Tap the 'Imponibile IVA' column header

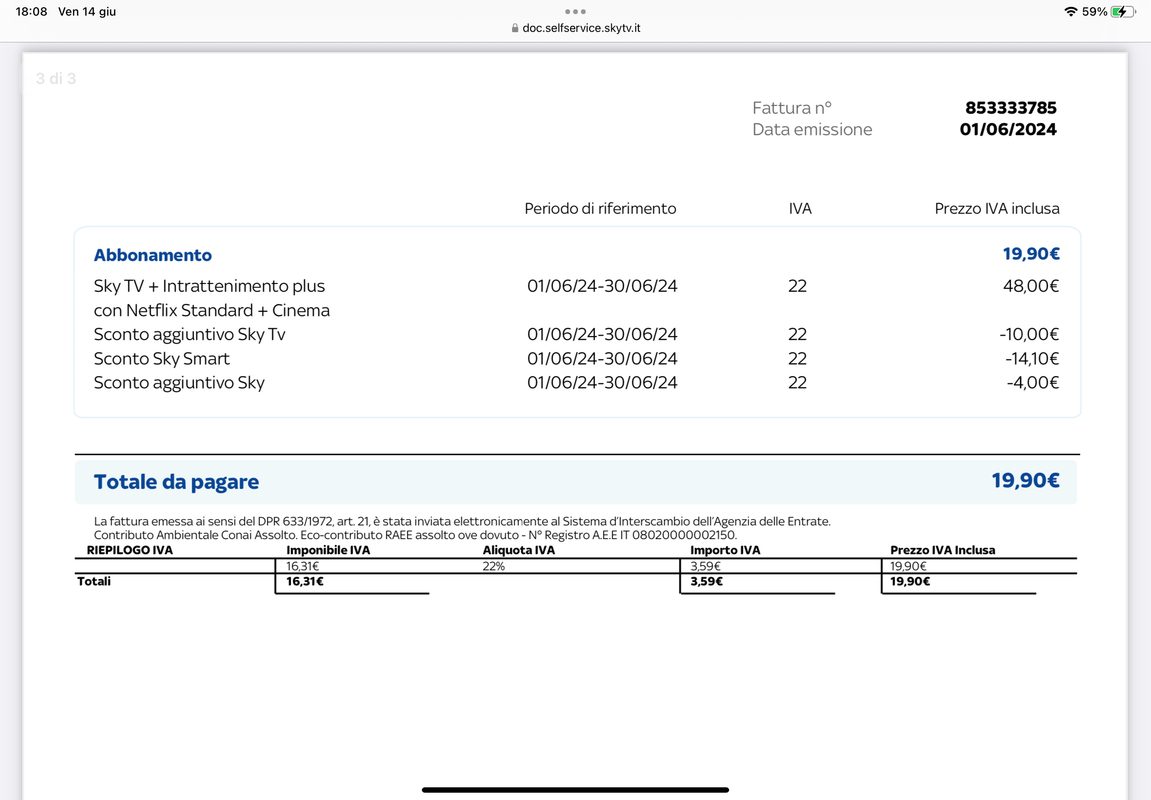[328, 550]
